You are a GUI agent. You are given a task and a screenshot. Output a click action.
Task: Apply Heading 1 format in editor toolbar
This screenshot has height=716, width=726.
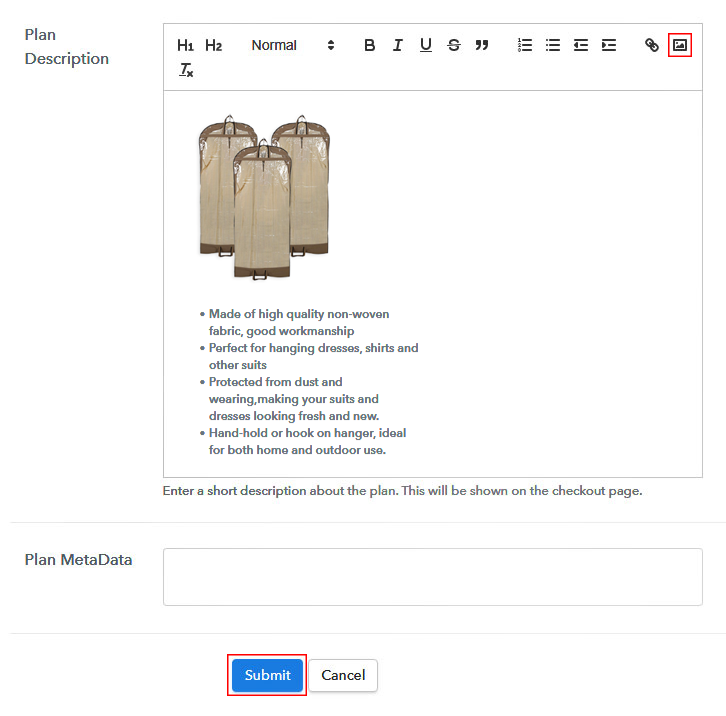185,45
